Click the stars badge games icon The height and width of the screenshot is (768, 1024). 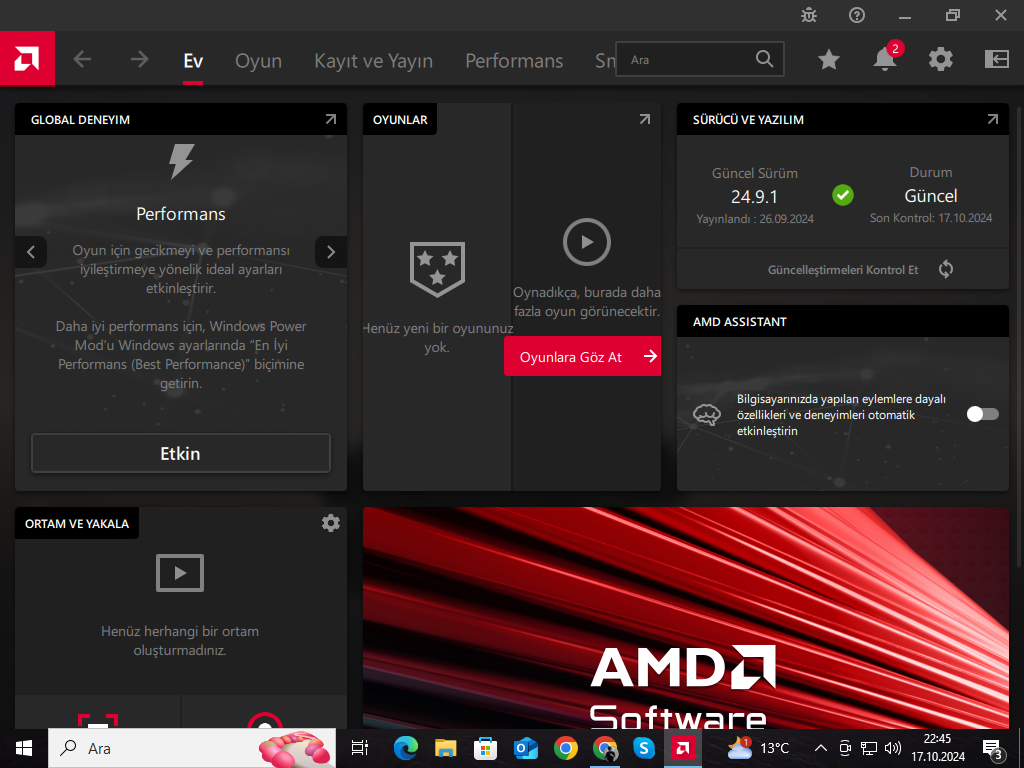click(437, 269)
